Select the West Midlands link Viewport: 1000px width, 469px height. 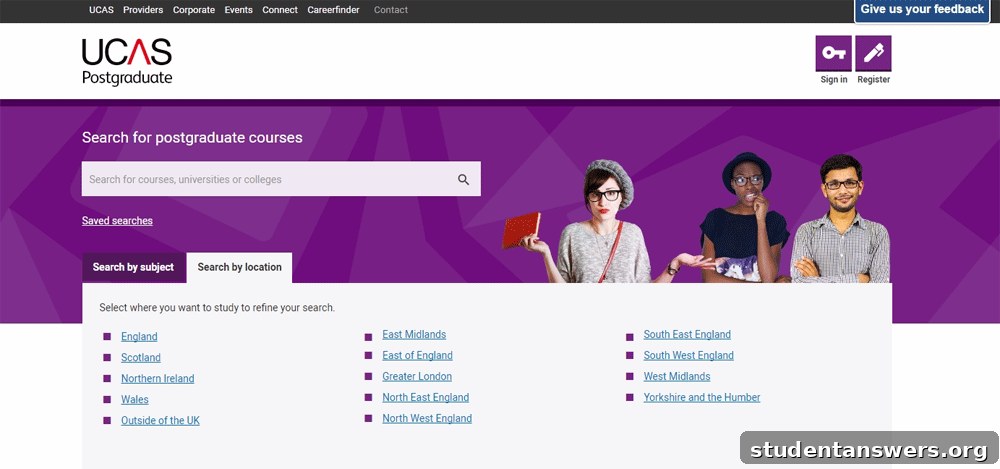pyautogui.click(x=677, y=377)
